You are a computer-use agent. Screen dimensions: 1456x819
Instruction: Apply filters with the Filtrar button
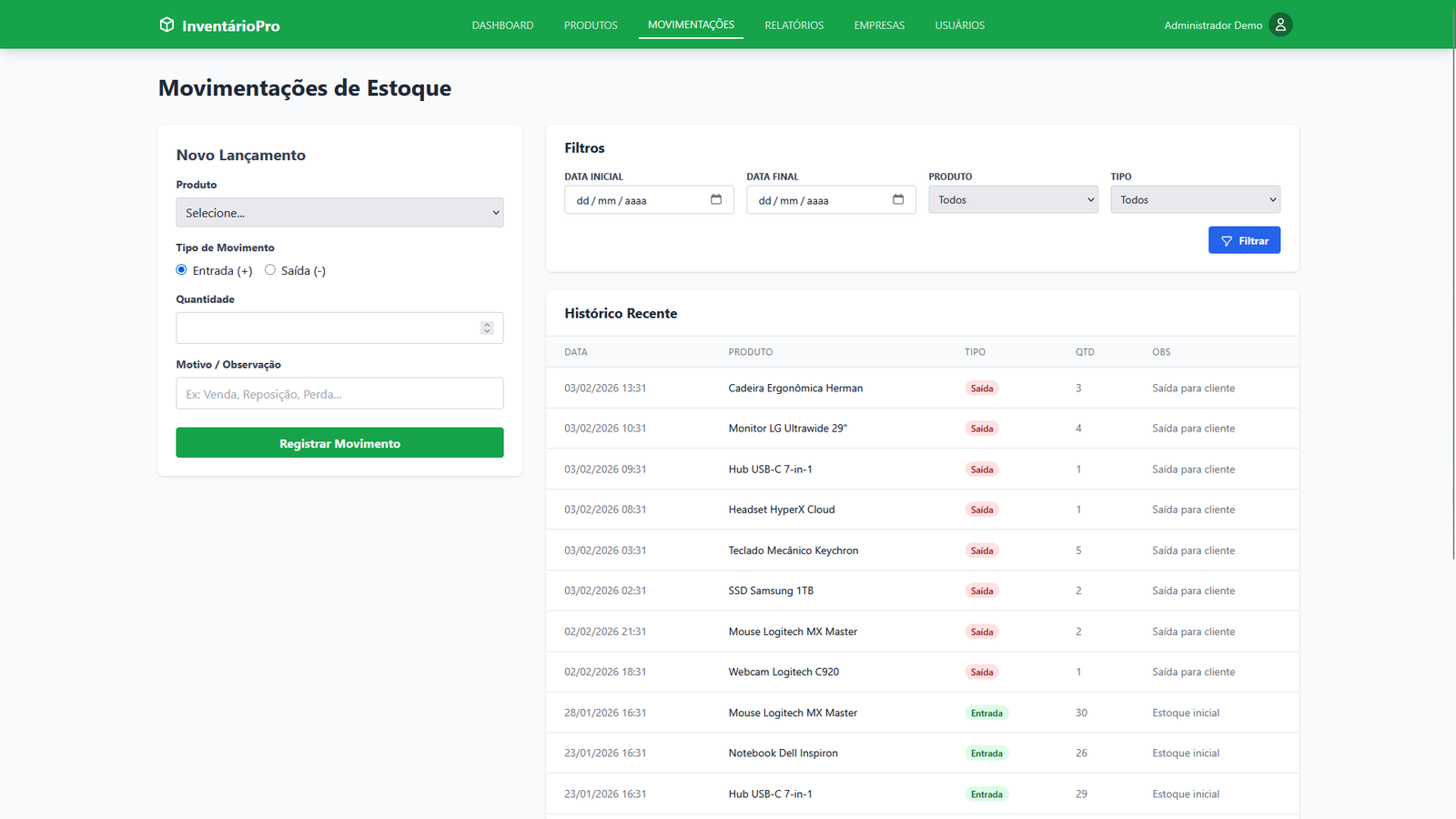(1244, 240)
